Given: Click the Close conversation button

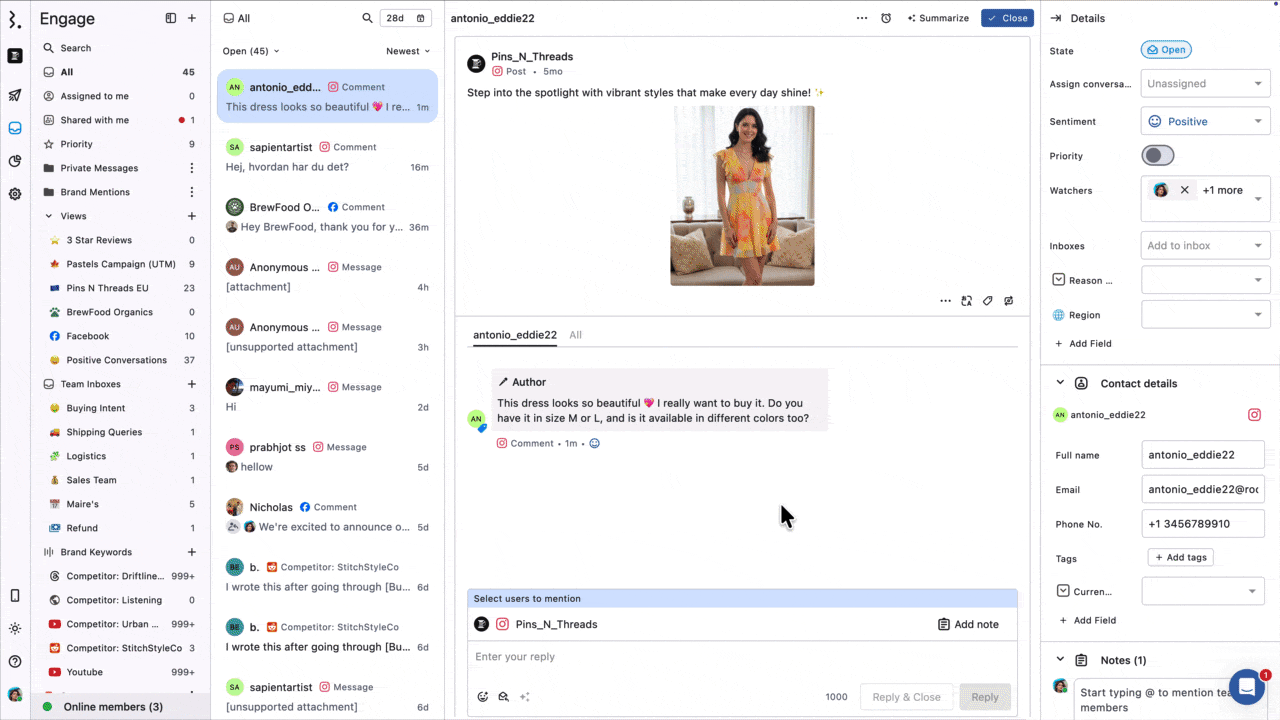Looking at the screenshot, I should [1007, 18].
